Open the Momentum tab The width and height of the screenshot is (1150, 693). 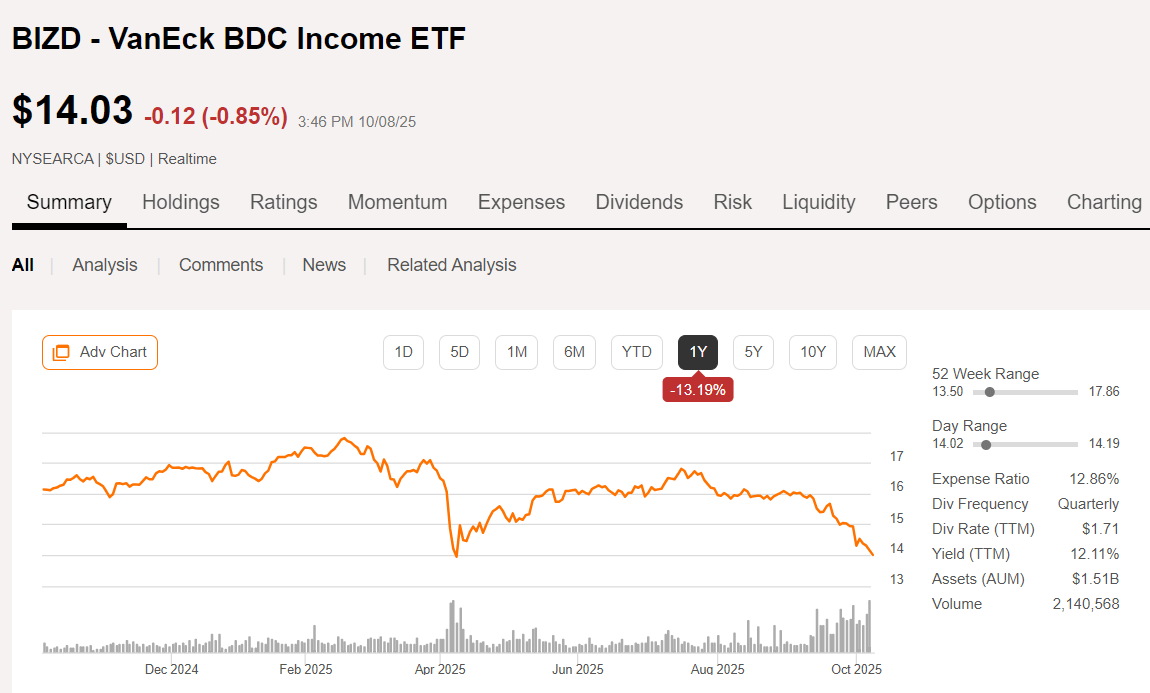(397, 202)
